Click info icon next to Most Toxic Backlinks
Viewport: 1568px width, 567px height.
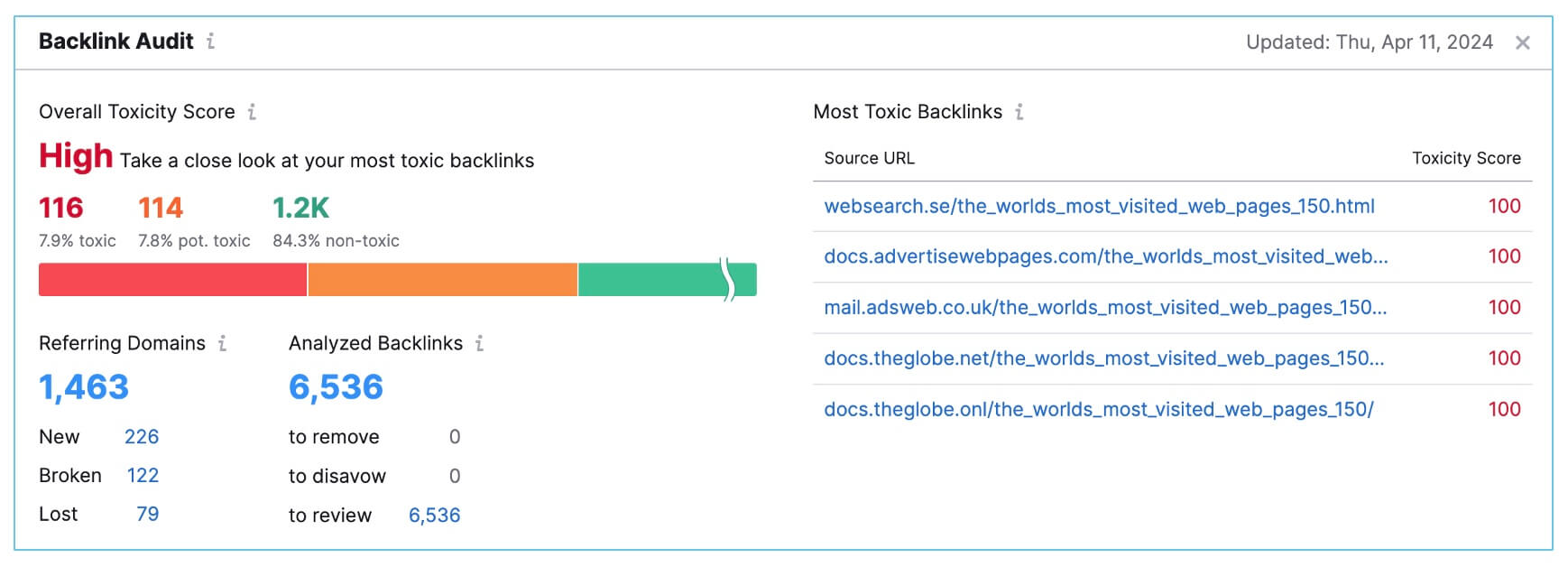point(1019,112)
